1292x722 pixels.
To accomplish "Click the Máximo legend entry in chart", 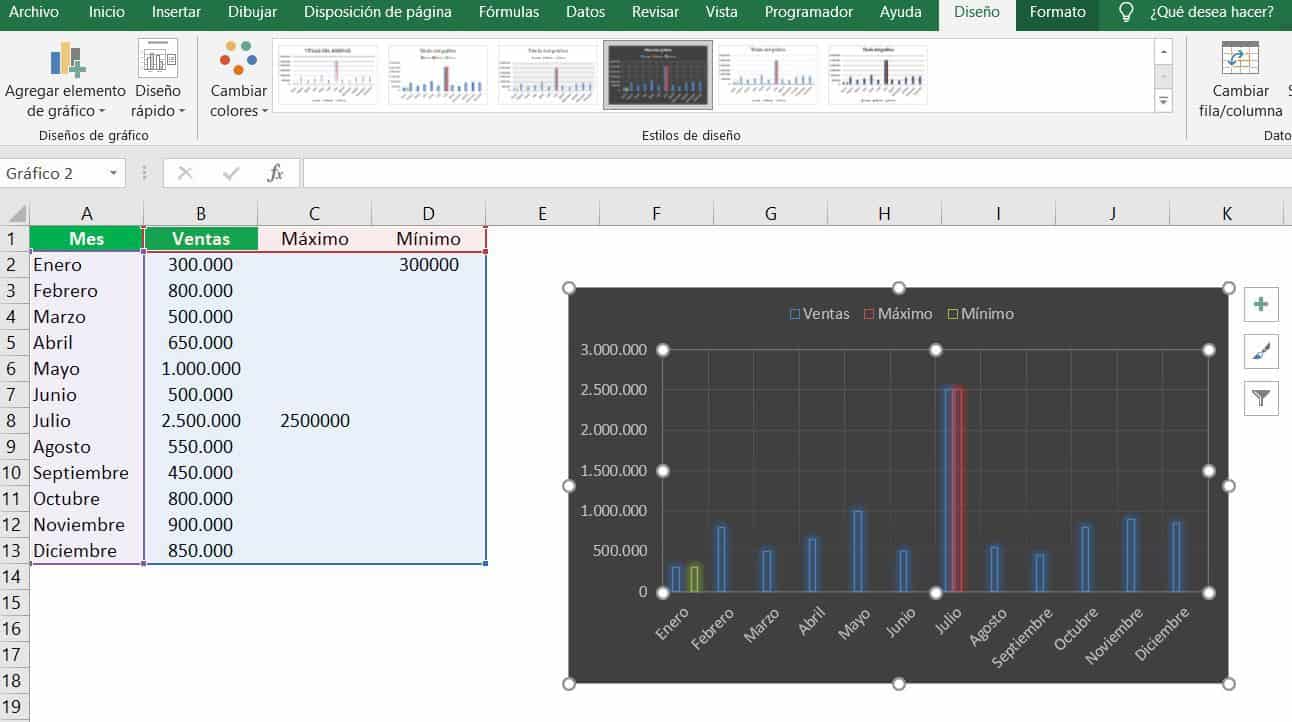I will point(897,314).
